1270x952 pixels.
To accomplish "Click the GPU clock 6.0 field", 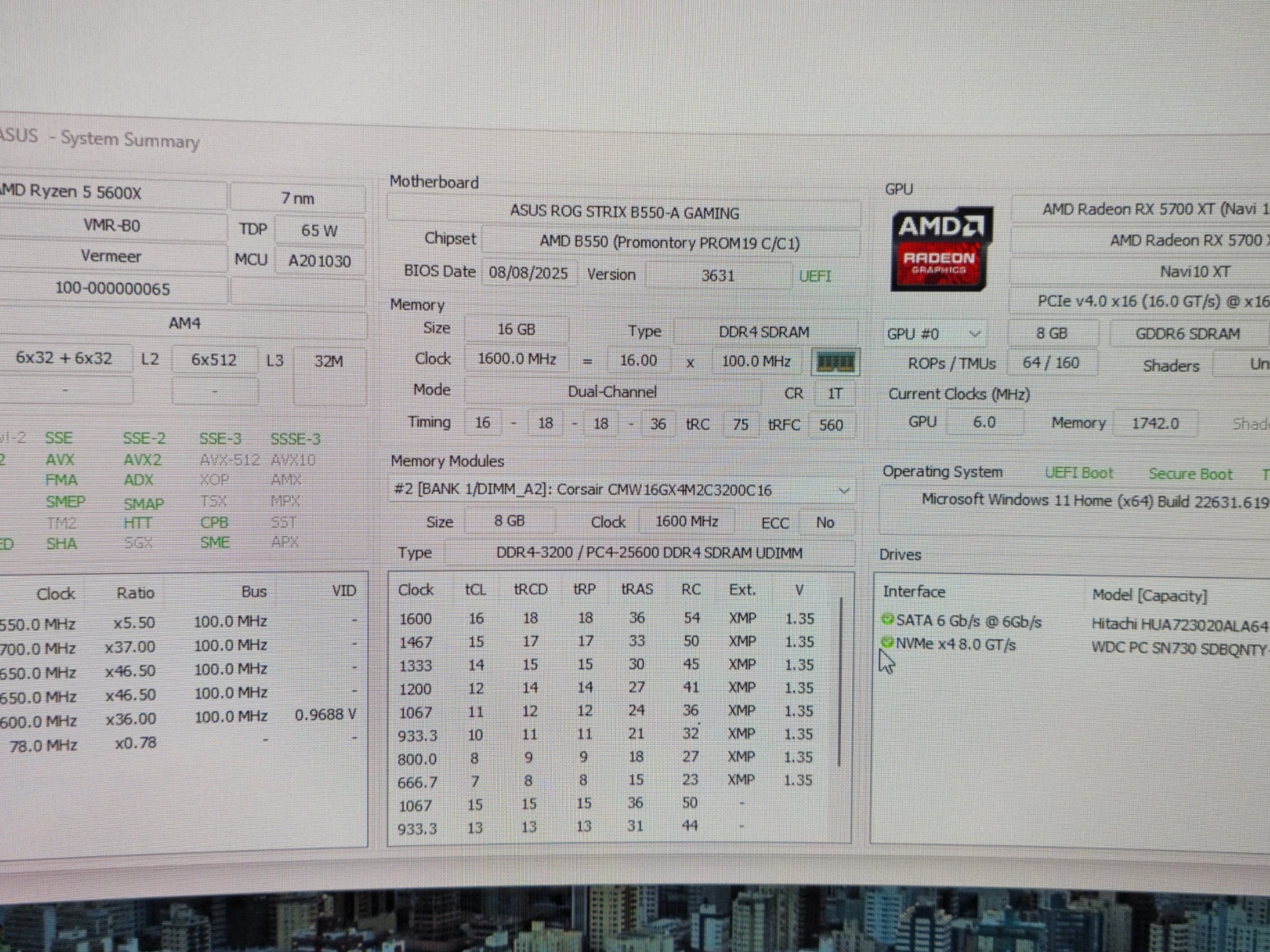I will tap(984, 422).
